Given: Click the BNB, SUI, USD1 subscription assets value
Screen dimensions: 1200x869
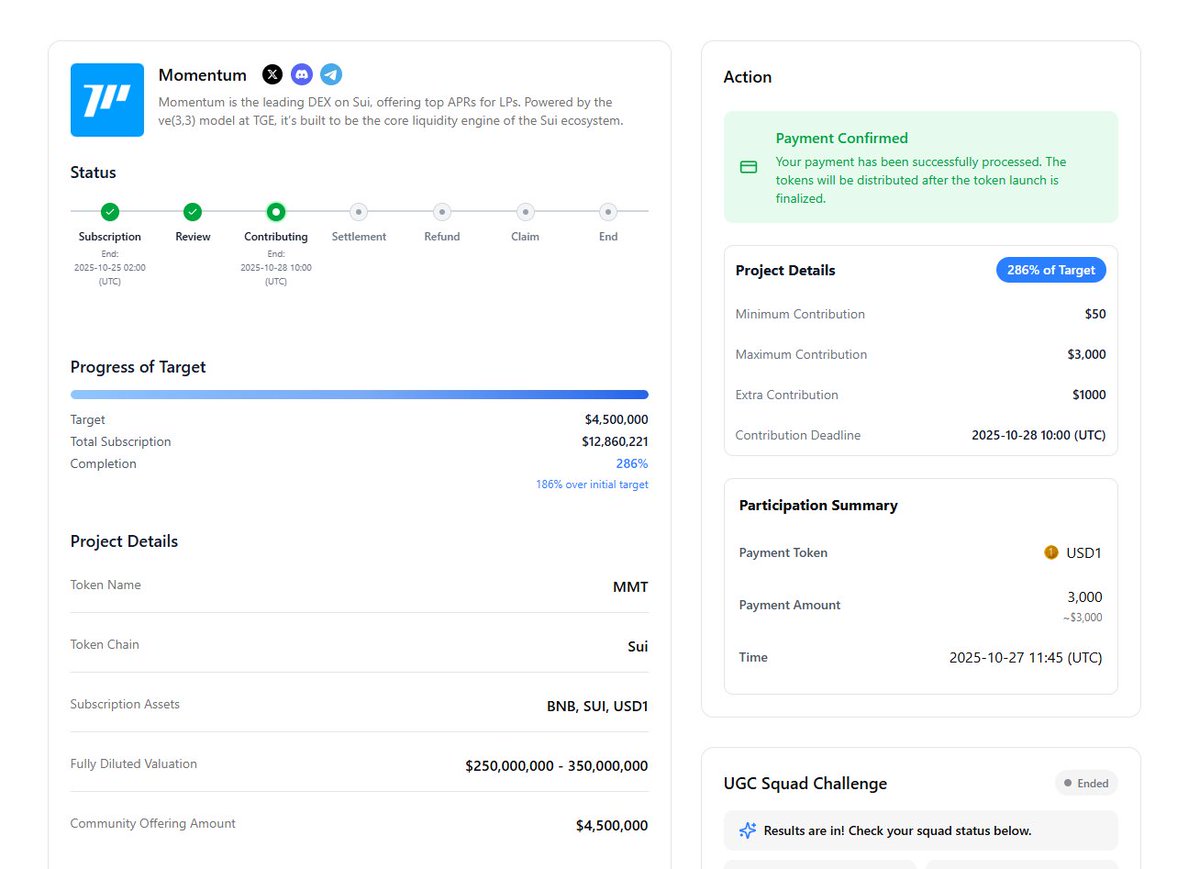Looking at the screenshot, I should 597,706.
